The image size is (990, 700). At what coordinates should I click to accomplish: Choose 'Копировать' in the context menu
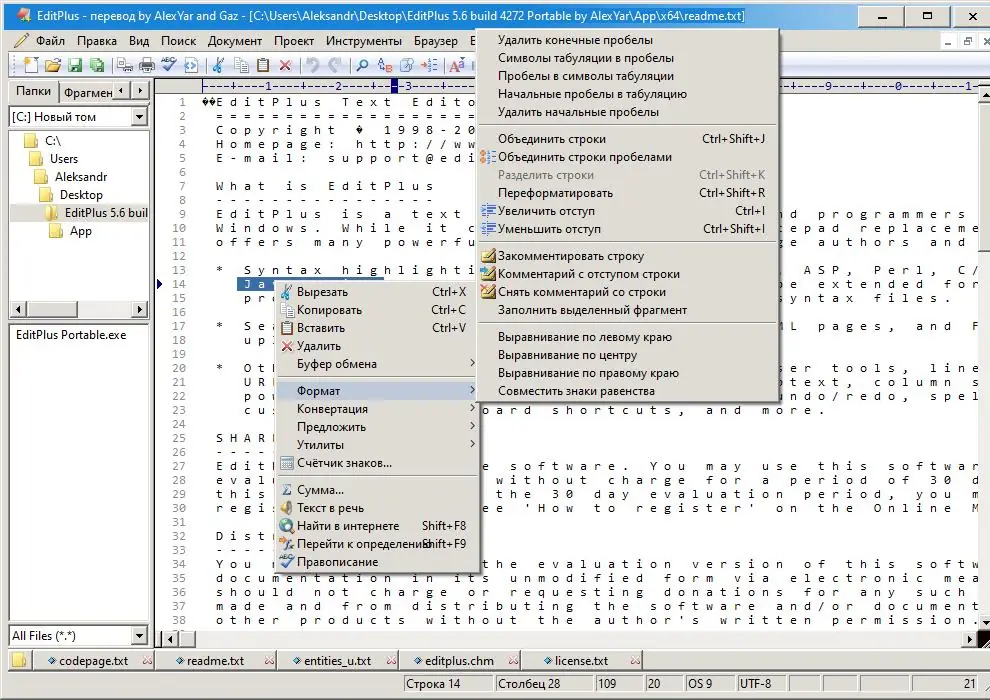click(376, 310)
